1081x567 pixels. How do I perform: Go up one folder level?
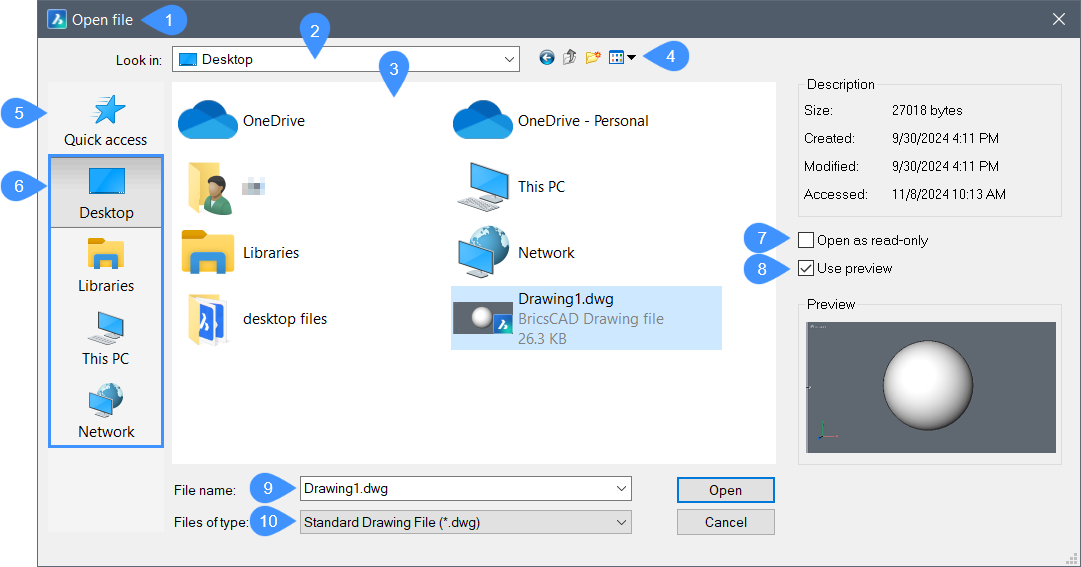(570, 58)
